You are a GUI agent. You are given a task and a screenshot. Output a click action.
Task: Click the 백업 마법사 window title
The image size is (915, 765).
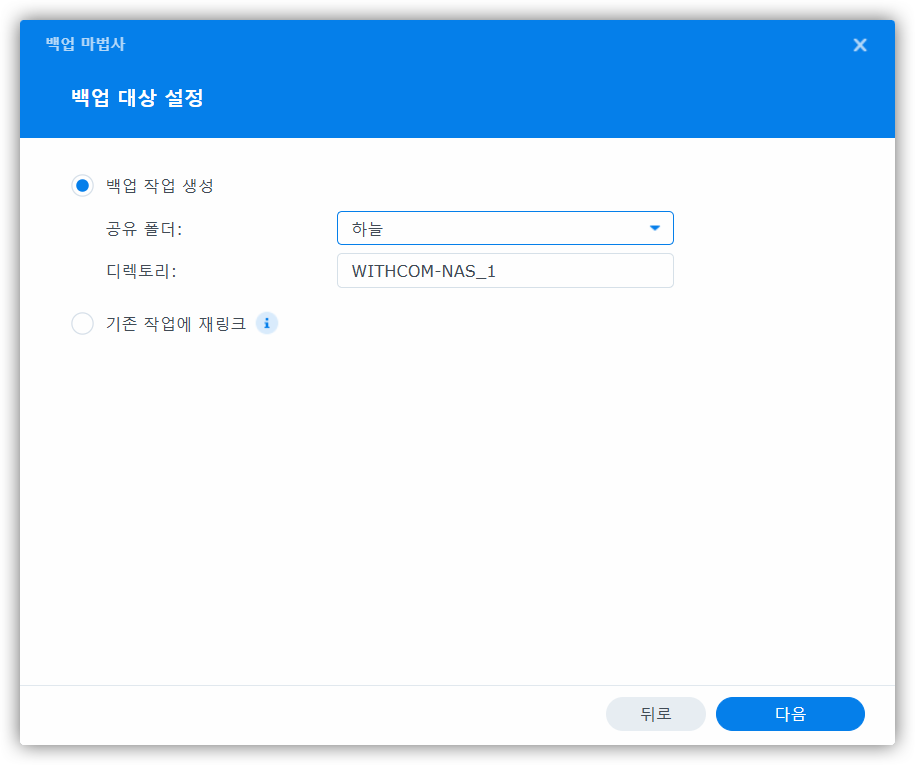click(x=85, y=44)
